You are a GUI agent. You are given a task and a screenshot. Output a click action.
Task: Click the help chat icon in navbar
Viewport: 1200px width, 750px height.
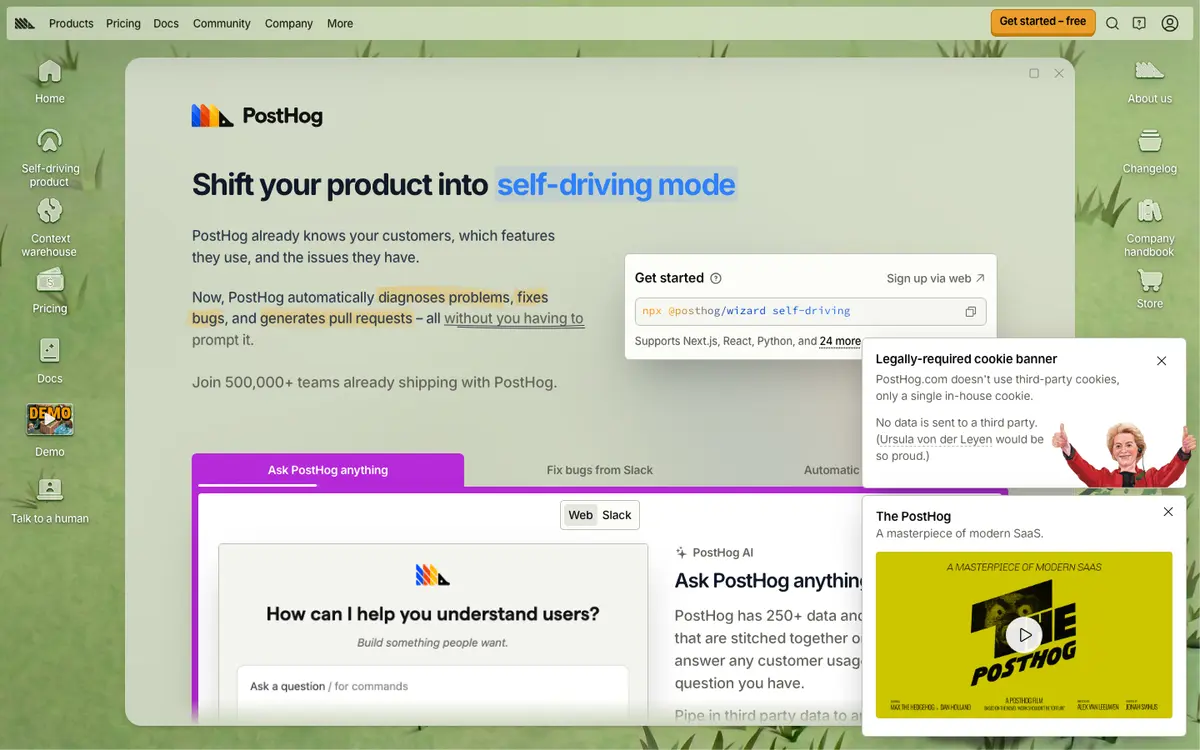[1139, 23]
